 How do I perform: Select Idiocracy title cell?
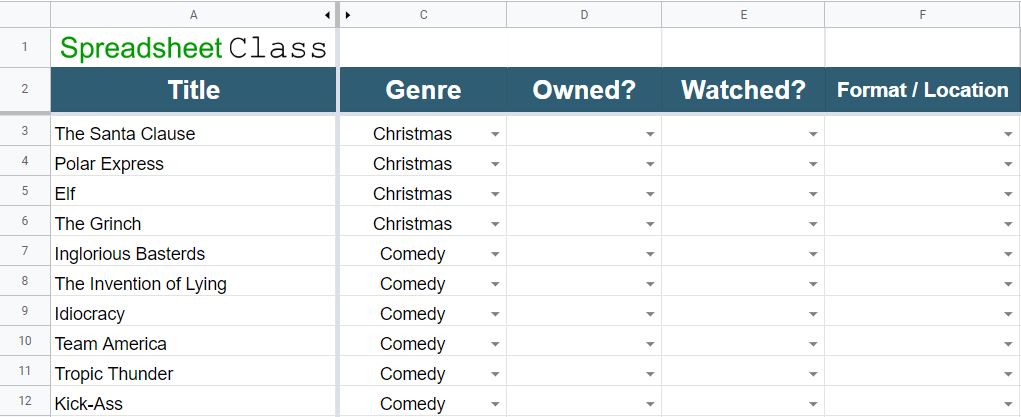(x=193, y=313)
